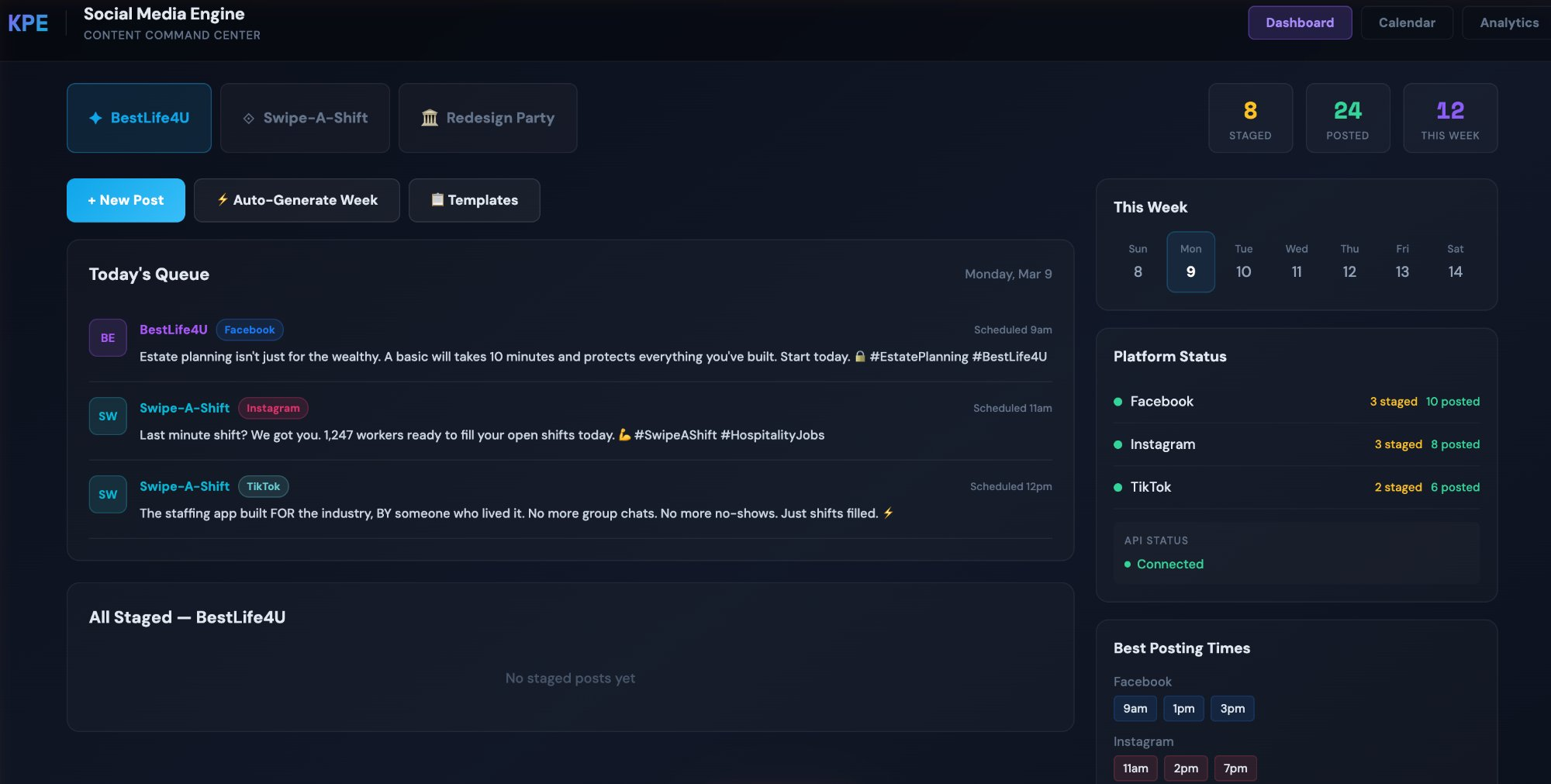Create a new post
The image size is (1551, 784).
(x=126, y=200)
